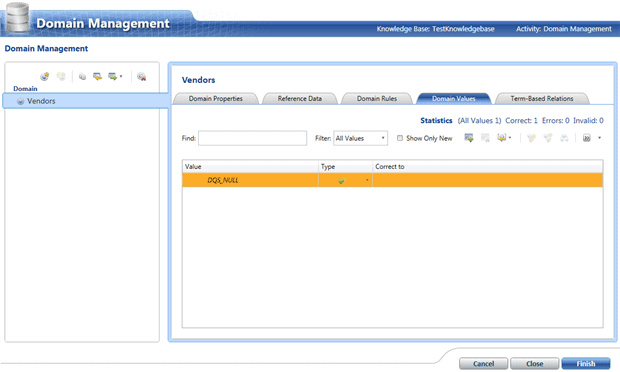Open the Term-Based Relations tab
Viewport: 620px width, 372px height.
coord(542,98)
